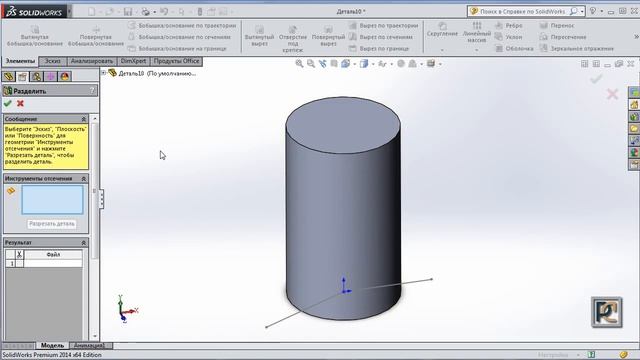The height and width of the screenshot is (360, 640).
Task: Click the Линейный массив pattern tool
Action: point(476,33)
